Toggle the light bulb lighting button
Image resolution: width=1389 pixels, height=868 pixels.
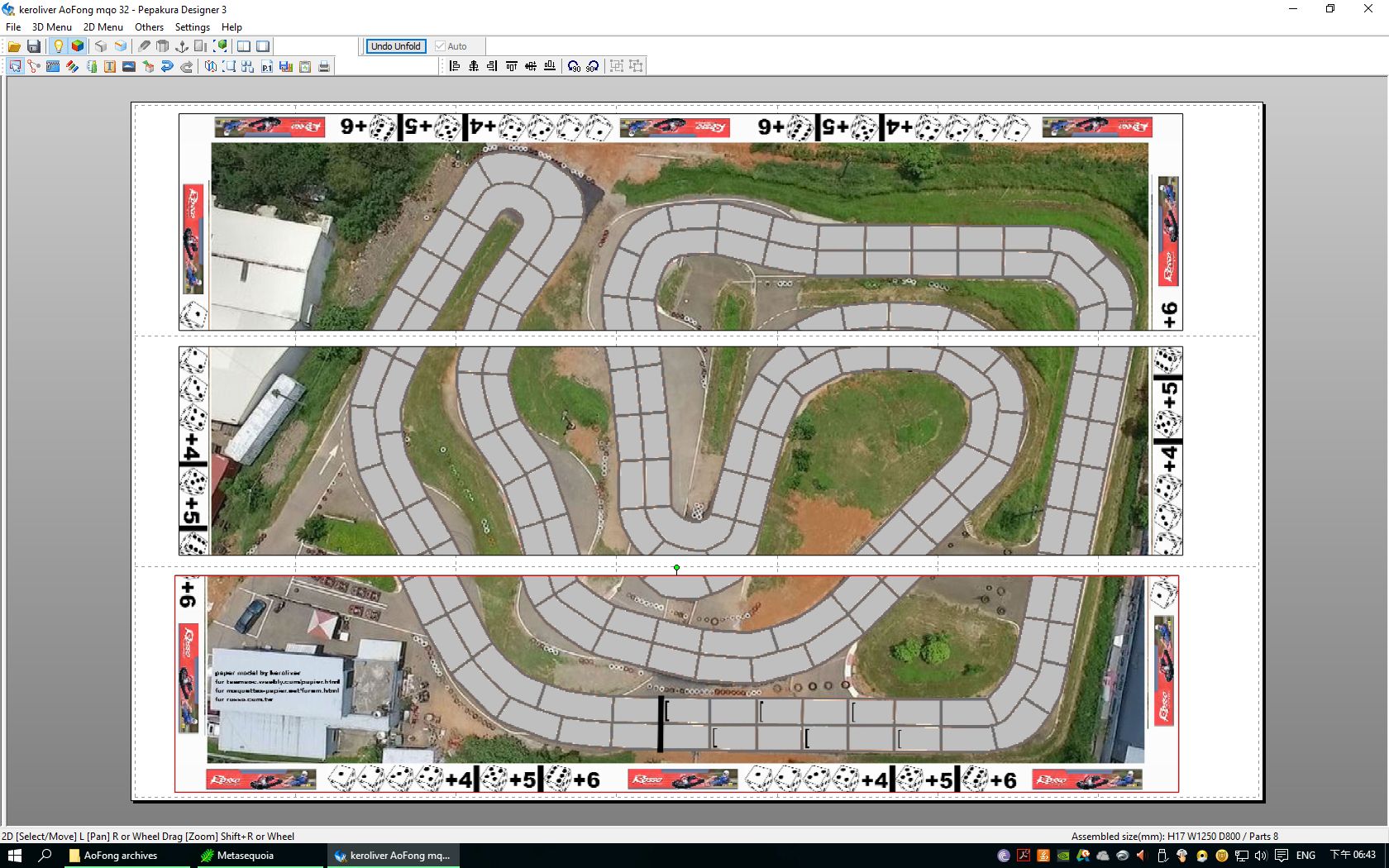[58, 46]
